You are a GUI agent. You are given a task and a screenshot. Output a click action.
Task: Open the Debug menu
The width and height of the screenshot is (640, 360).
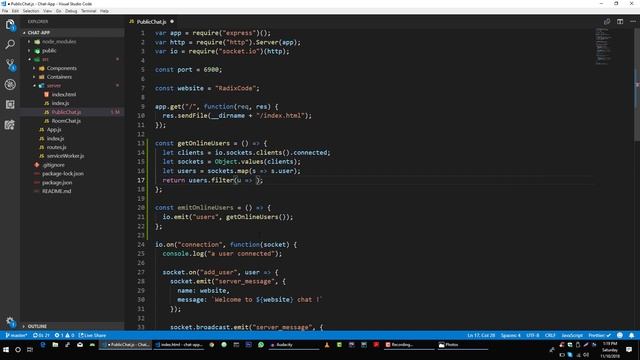(x=71, y=11)
